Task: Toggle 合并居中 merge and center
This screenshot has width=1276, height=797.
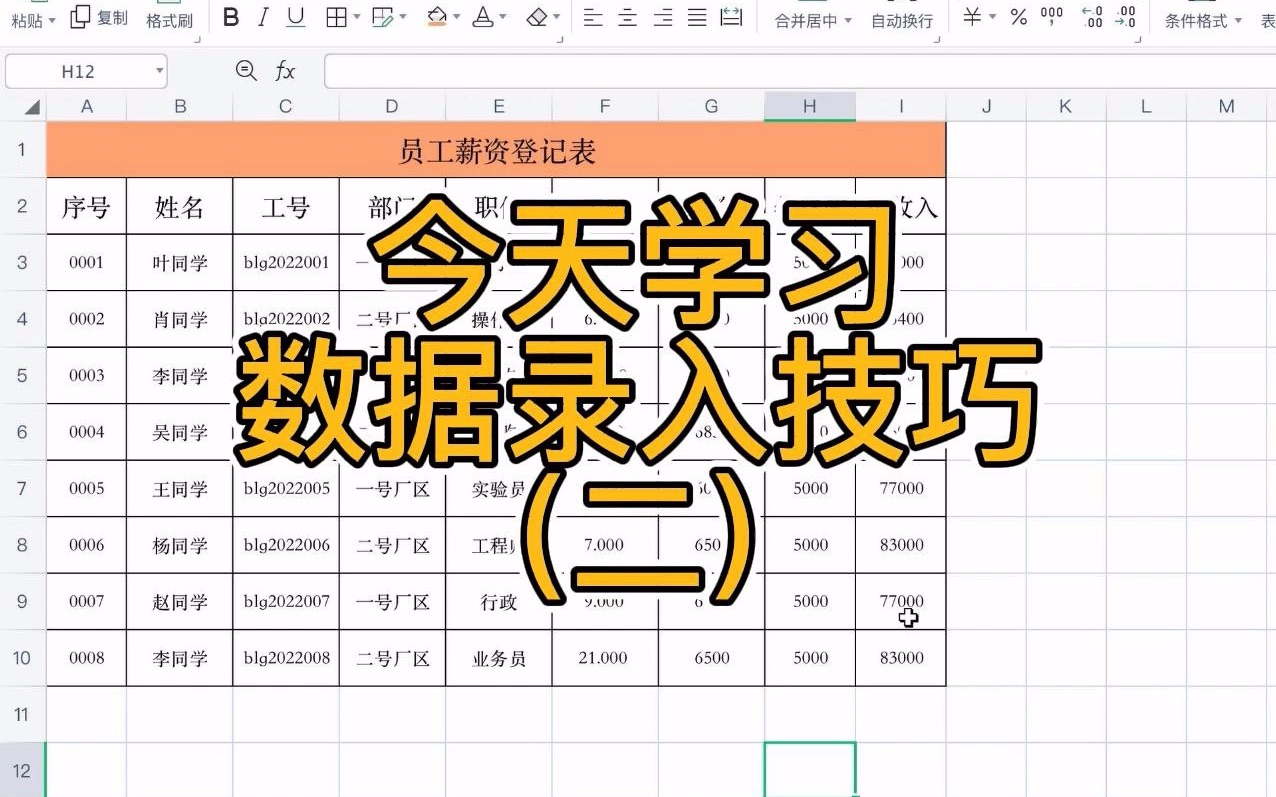Action: click(806, 17)
